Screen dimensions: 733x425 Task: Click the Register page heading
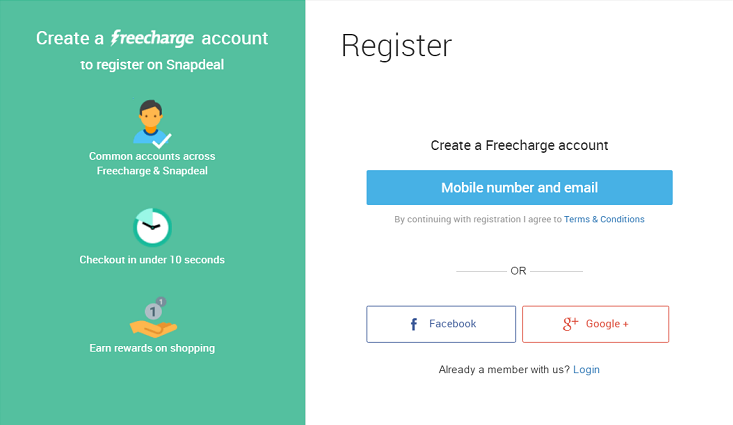pos(396,46)
